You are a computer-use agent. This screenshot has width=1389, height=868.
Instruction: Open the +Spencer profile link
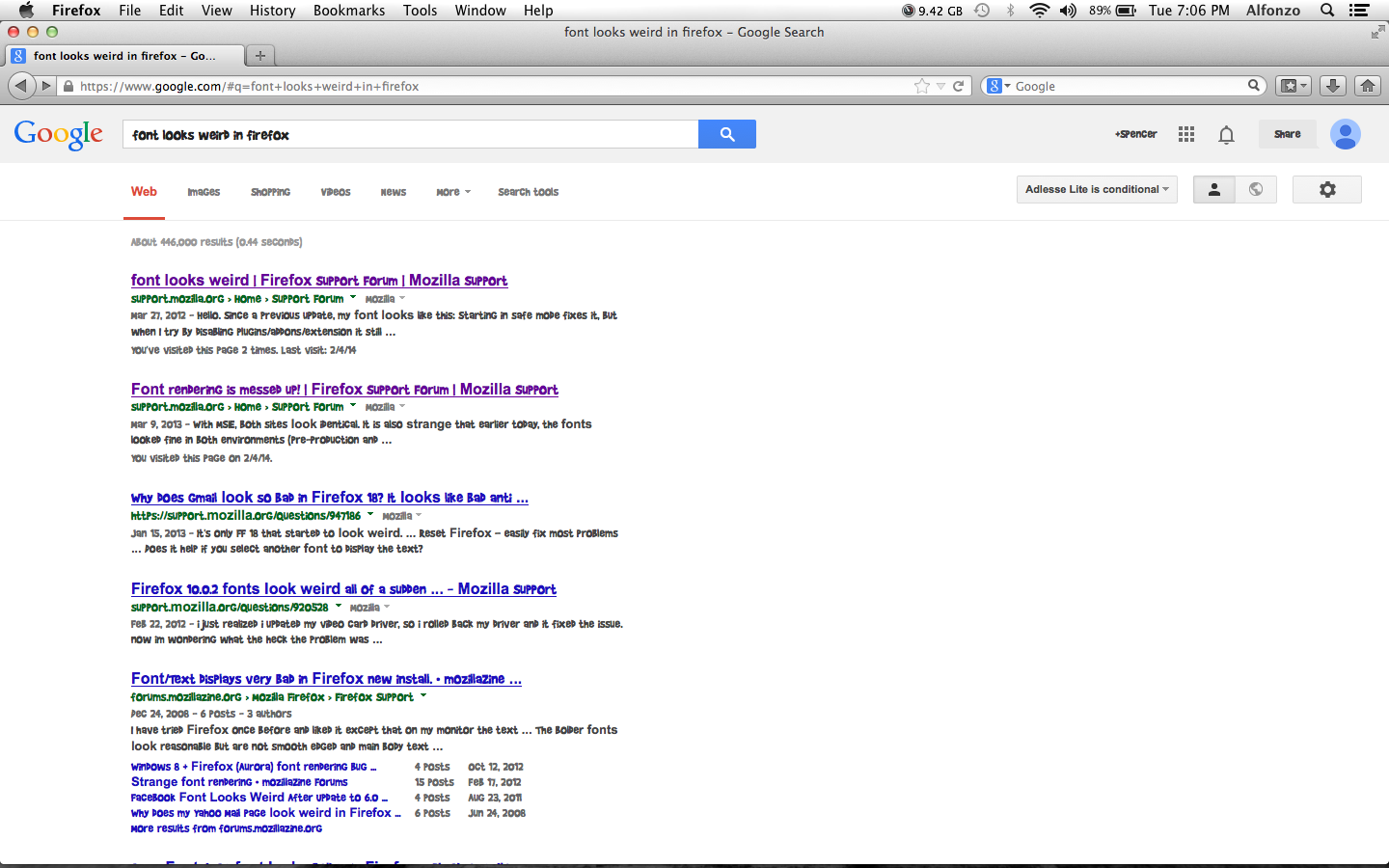click(1135, 134)
